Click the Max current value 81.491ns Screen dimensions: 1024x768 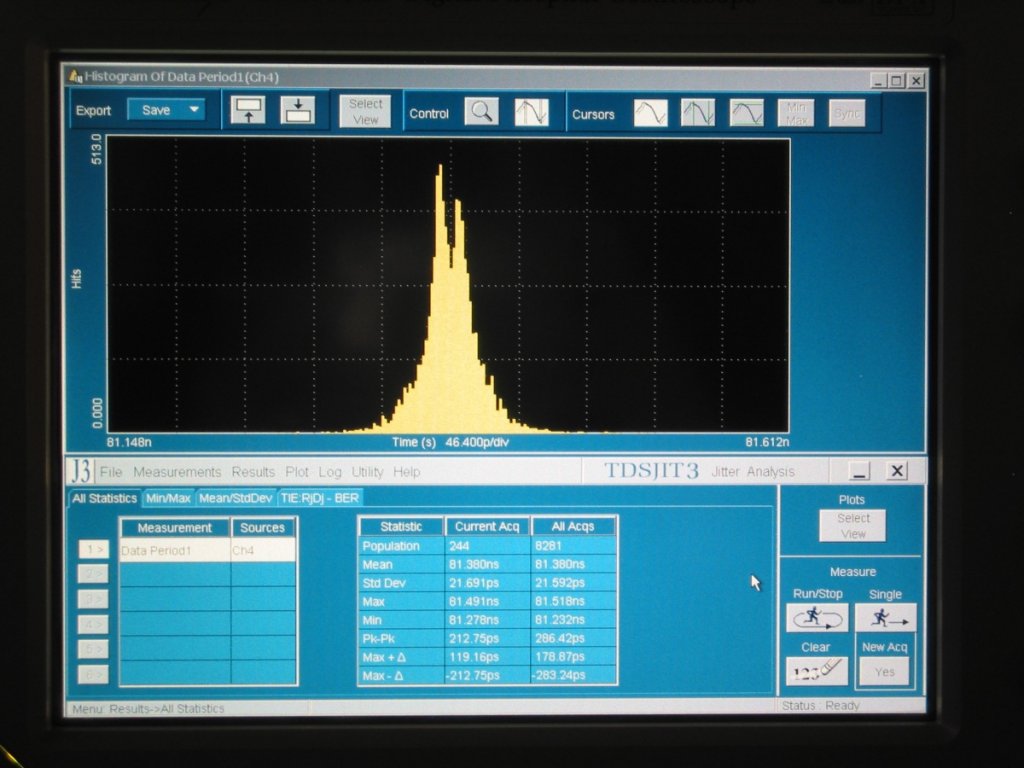[488, 601]
